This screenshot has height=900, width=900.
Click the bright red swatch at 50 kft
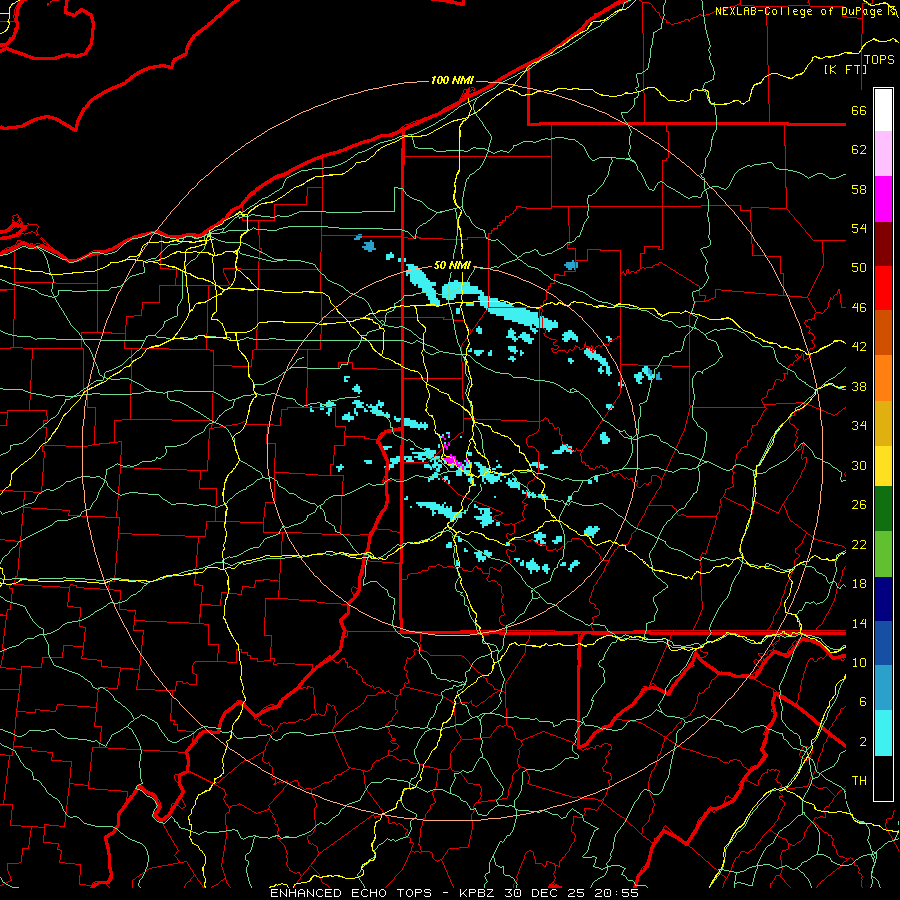883,288
